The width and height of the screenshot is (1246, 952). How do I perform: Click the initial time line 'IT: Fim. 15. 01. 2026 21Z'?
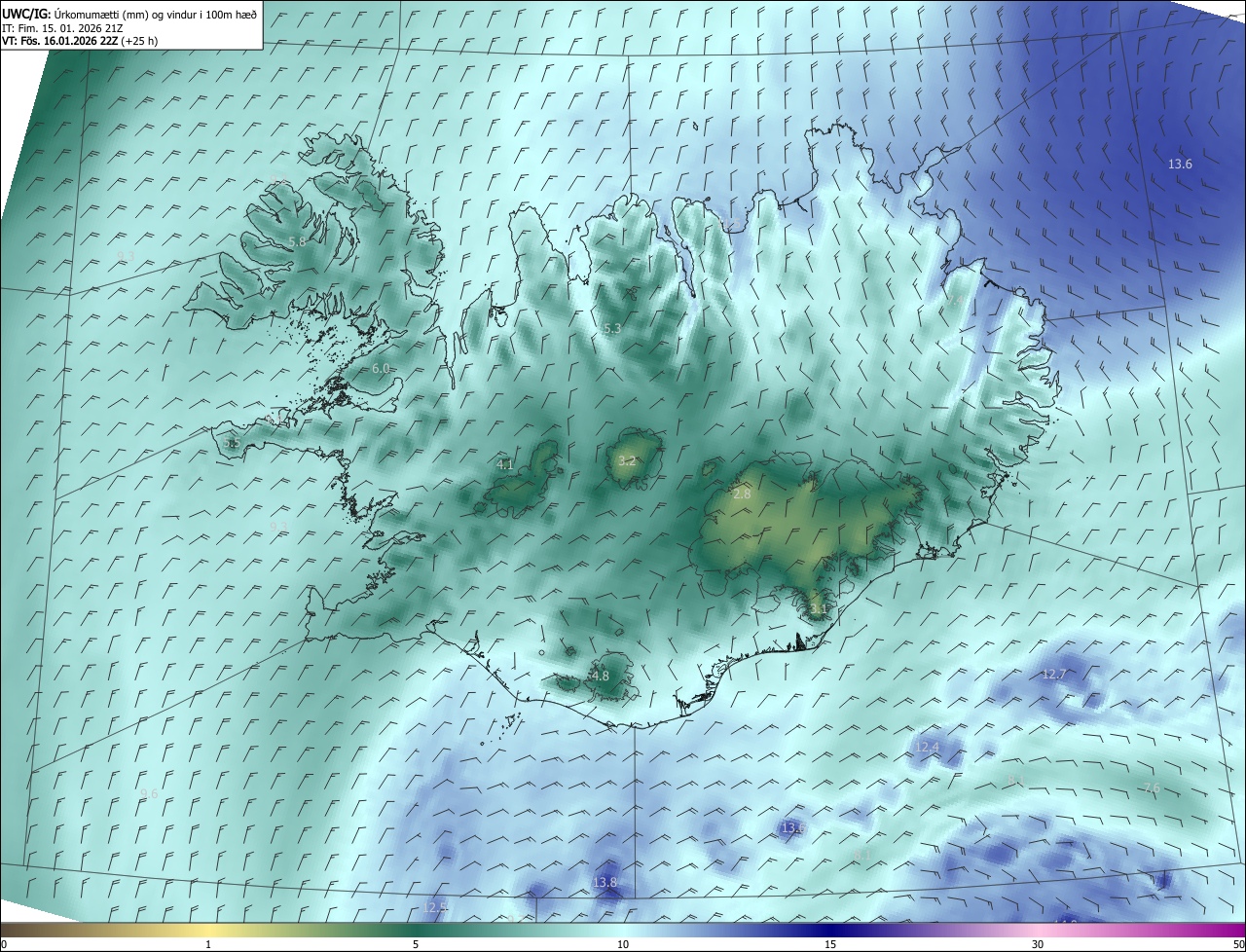(61, 28)
